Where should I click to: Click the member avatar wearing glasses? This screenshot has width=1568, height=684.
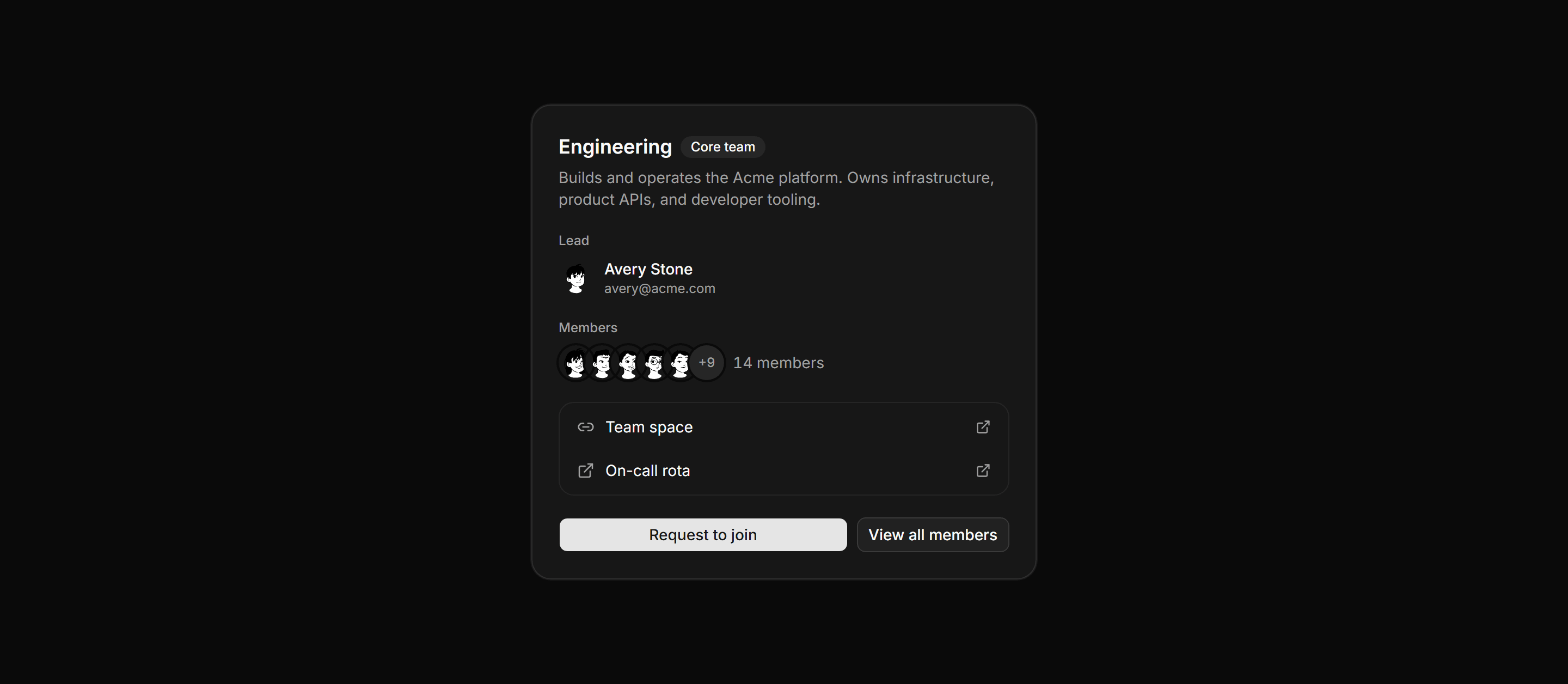coord(654,363)
